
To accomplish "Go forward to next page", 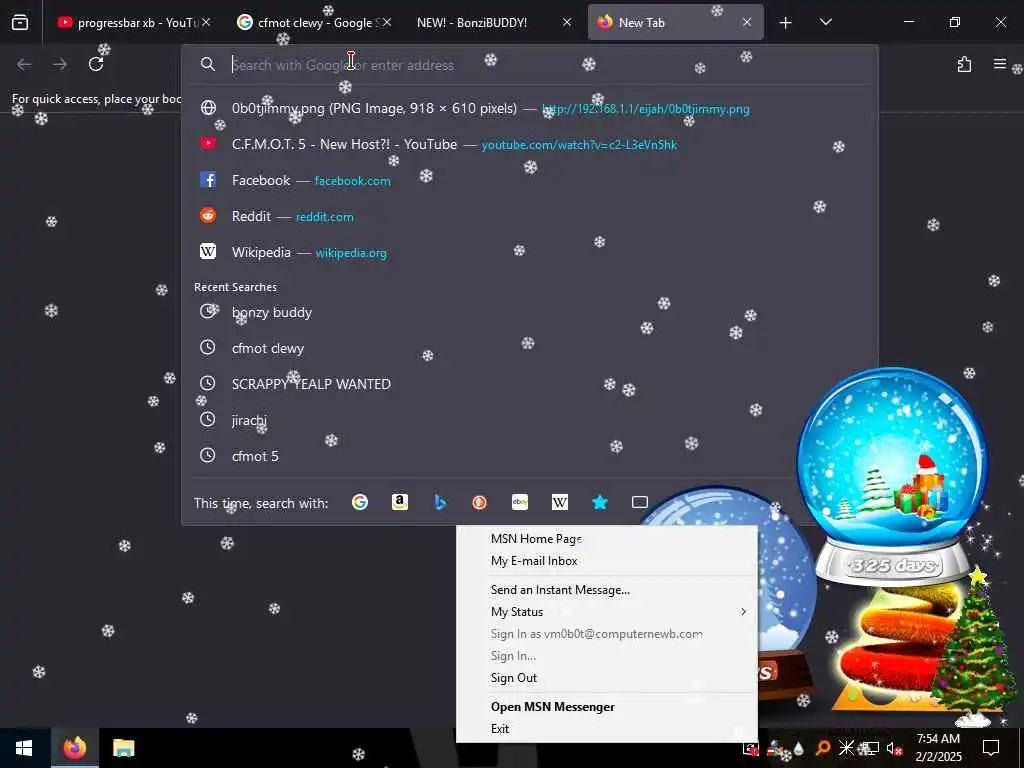I will pyautogui.click(x=60, y=64).
